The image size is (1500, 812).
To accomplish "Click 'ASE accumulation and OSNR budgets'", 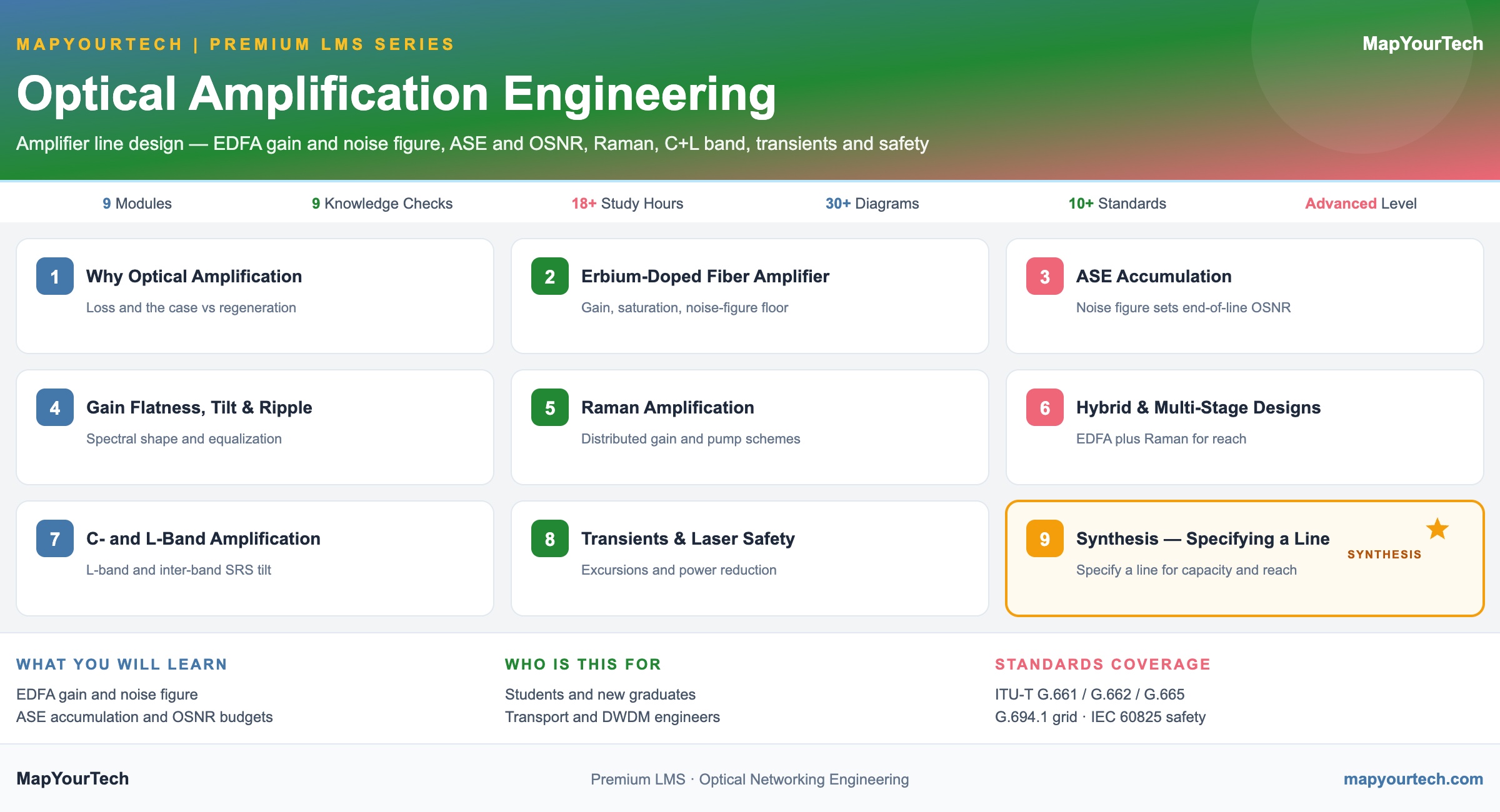I will pyautogui.click(x=144, y=717).
